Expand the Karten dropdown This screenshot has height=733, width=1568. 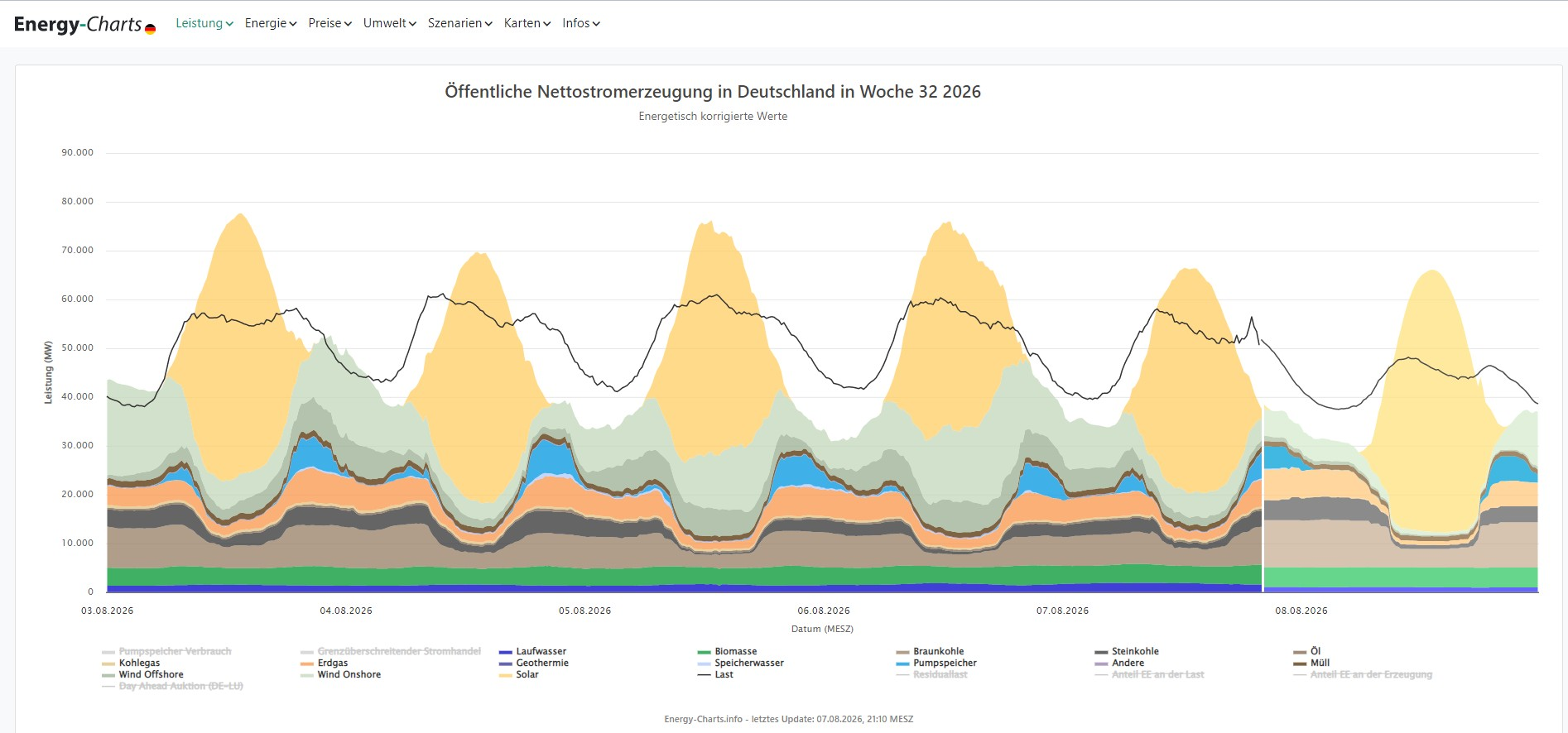(x=527, y=23)
